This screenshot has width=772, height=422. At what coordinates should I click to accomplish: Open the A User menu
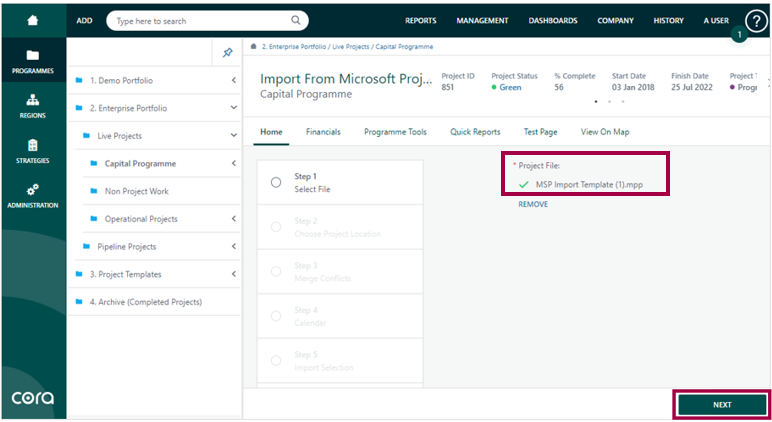click(x=716, y=21)
